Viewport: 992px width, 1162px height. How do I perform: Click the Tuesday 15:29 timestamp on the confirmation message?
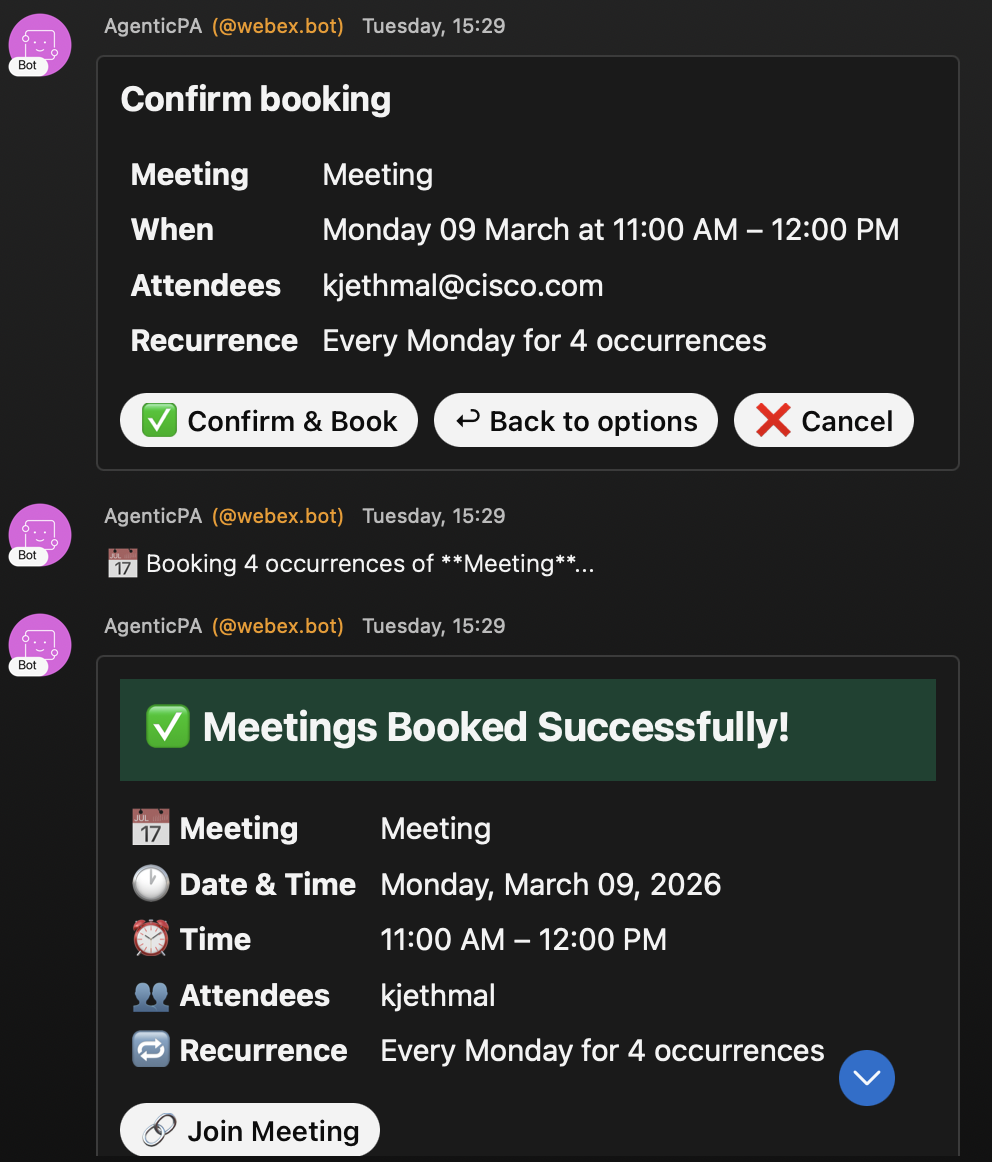pos(433,25)
